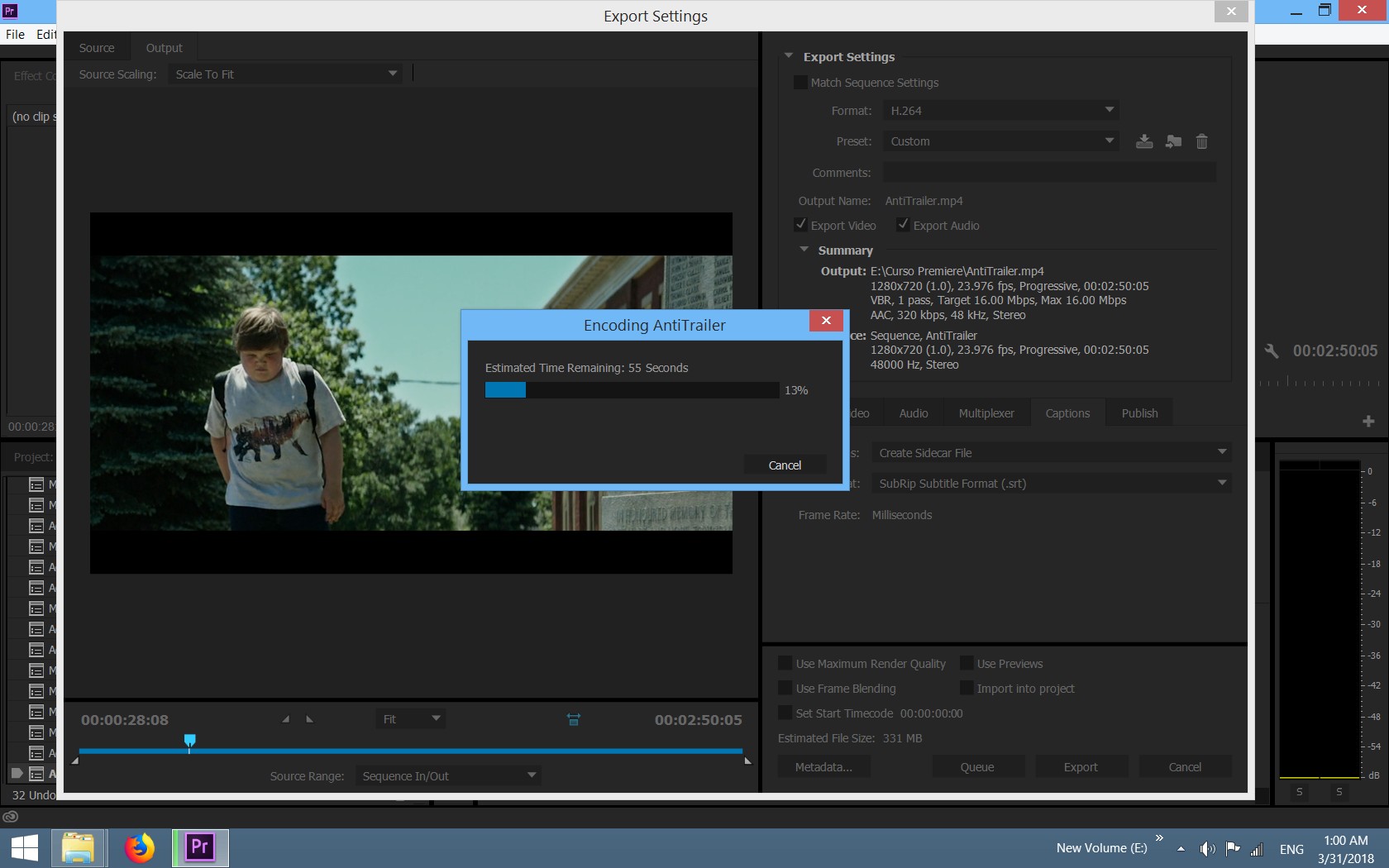Screen dimensions: 1389x868
Task: Click the AntiTrailer.mp4 output name link
Action: pos(924,201)
